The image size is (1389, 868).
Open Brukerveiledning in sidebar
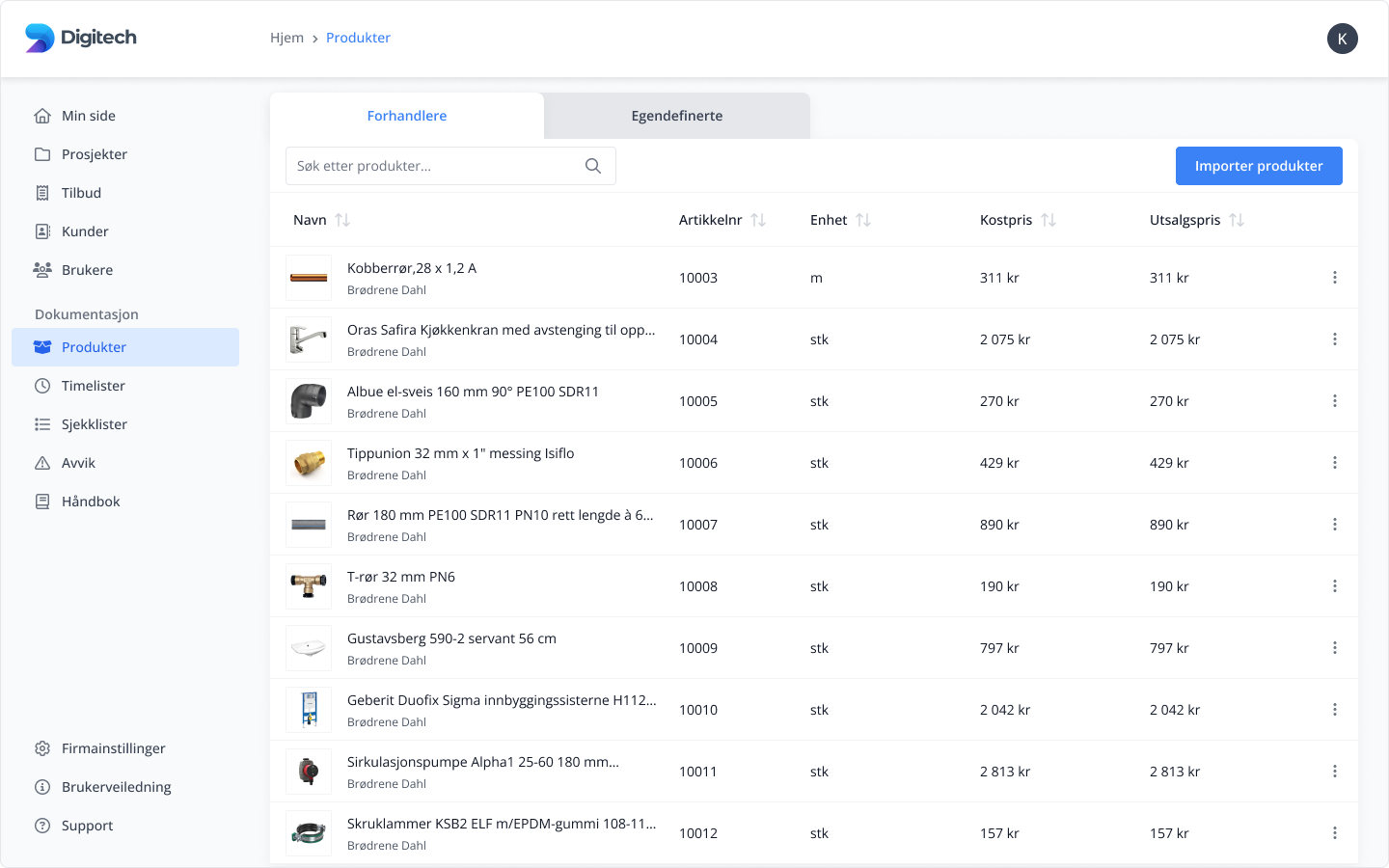click(125, 787)
